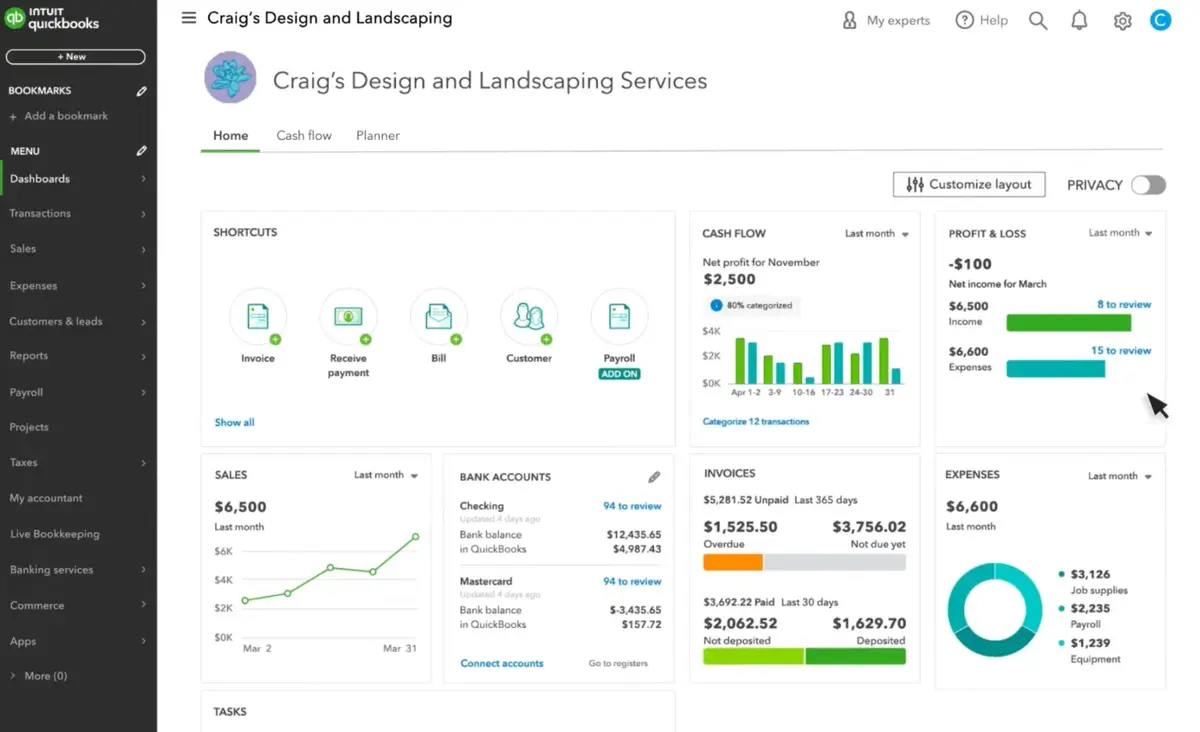Open the notifications bell icon
Image resolution: width=1200 pixels, height=732 pixels.
pyautogui.click(x=1079, y=20)
